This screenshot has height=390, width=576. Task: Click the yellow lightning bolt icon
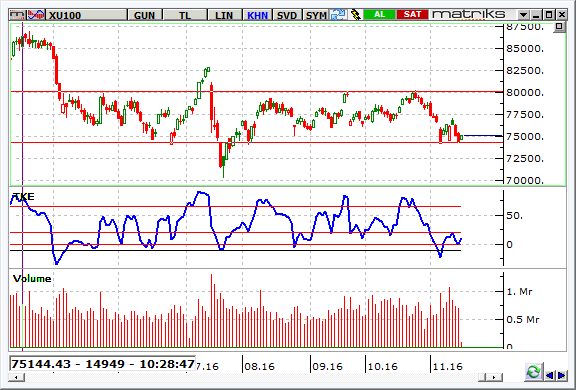pyautogui.click(x=356, y=15)
